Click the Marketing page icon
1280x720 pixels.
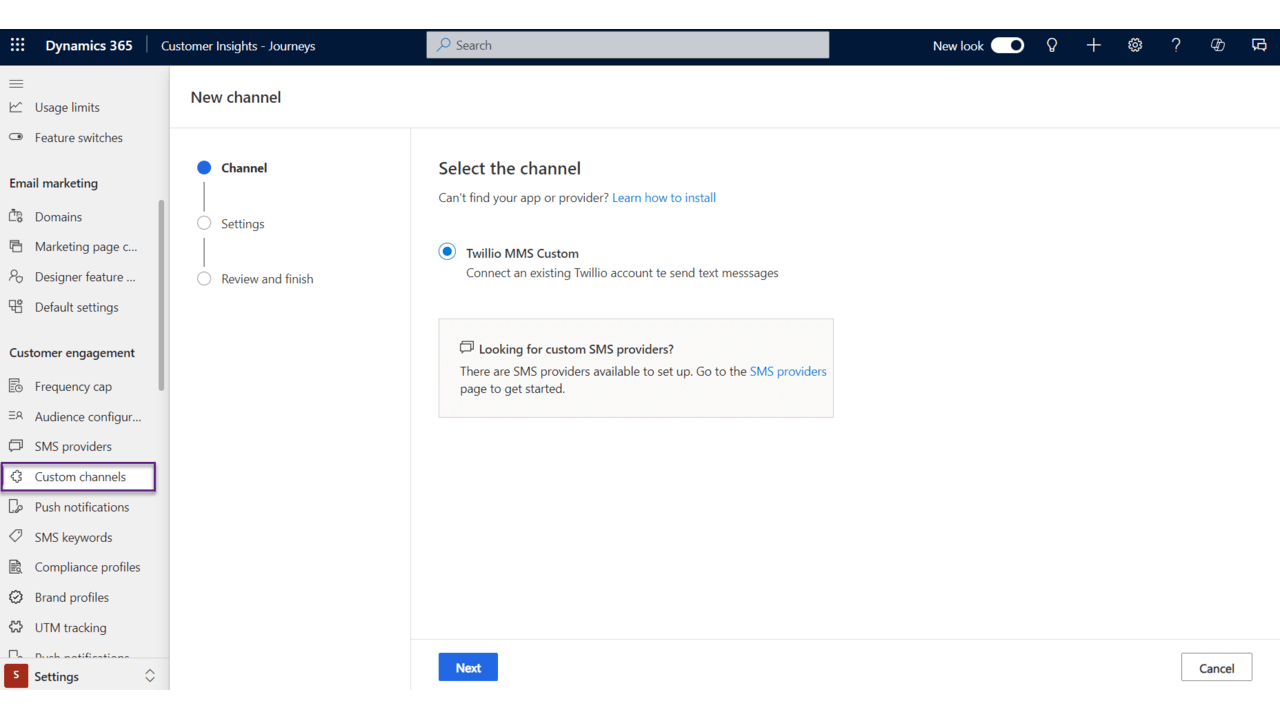click(x=16, y=246)
